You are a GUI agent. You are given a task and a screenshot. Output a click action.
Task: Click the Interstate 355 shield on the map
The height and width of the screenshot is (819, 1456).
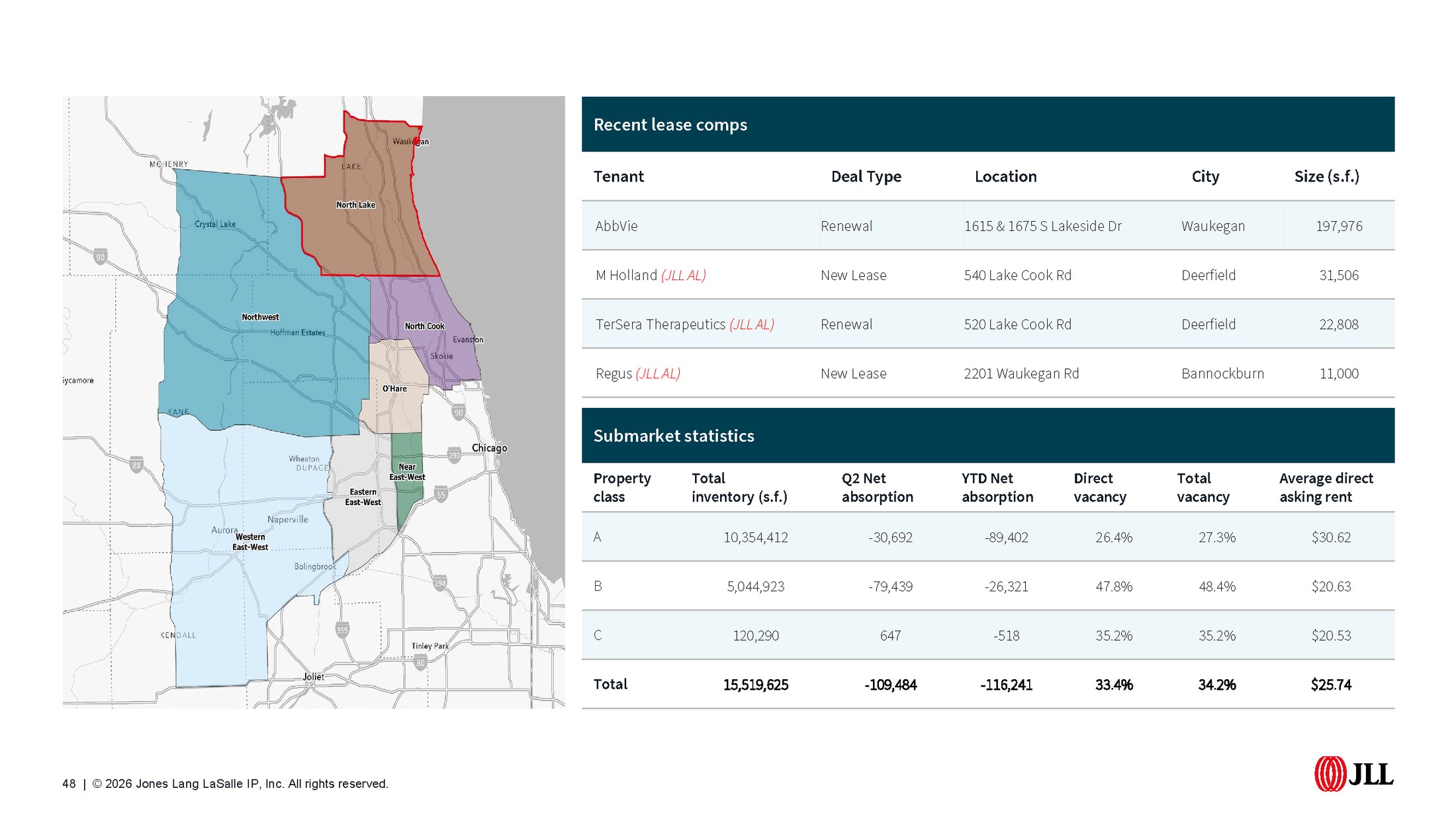(341, 630)
